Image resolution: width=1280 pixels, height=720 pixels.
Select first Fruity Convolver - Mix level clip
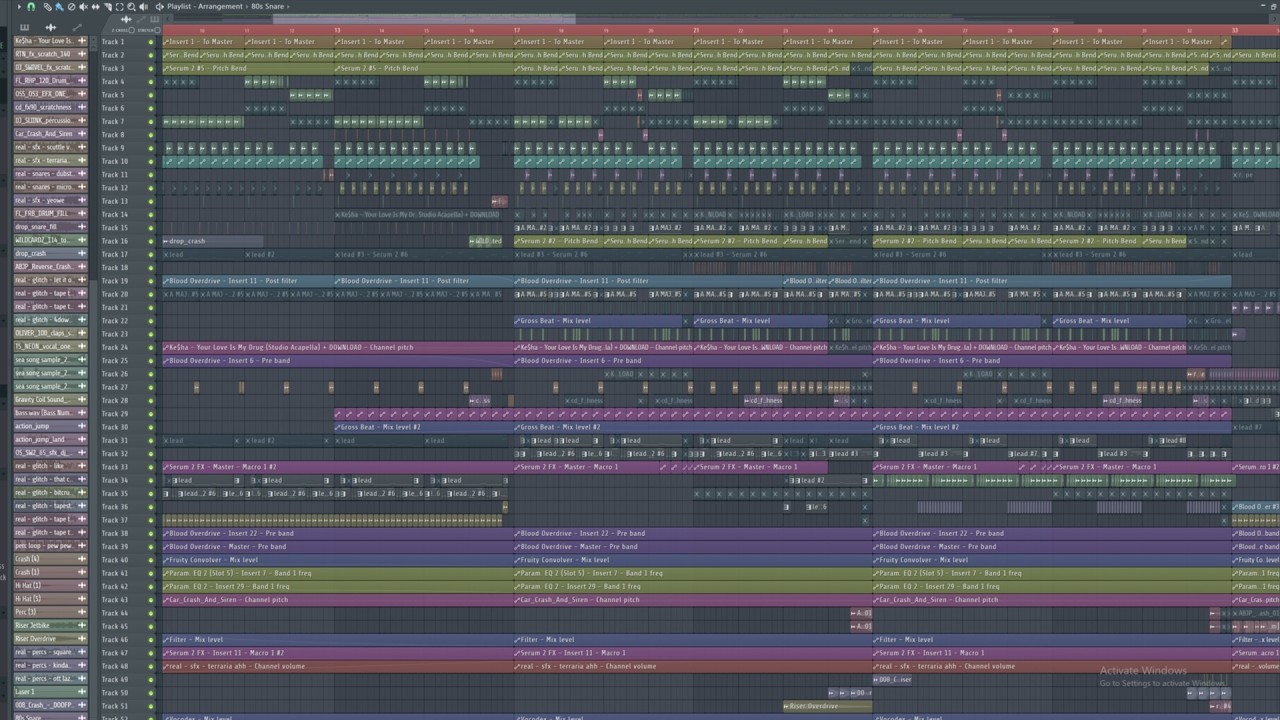coord(338,560)
